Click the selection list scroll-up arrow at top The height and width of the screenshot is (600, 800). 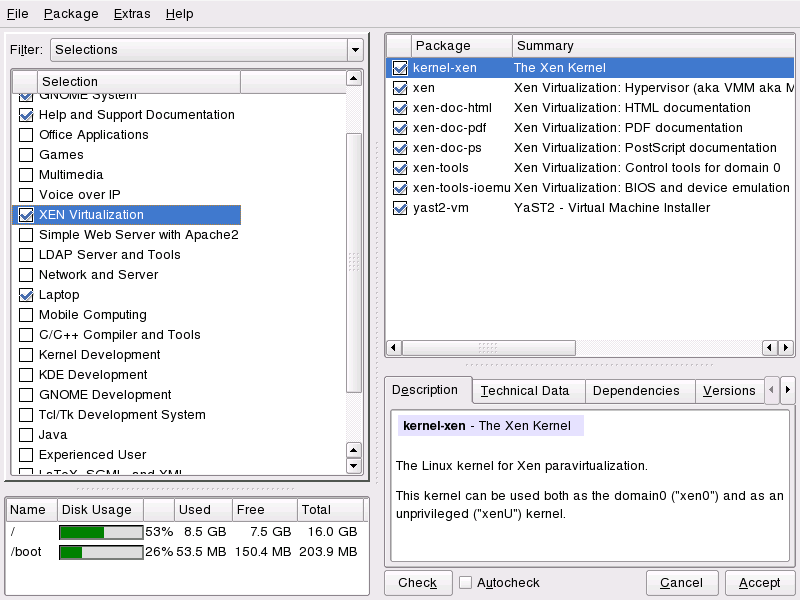coord(354,78)
